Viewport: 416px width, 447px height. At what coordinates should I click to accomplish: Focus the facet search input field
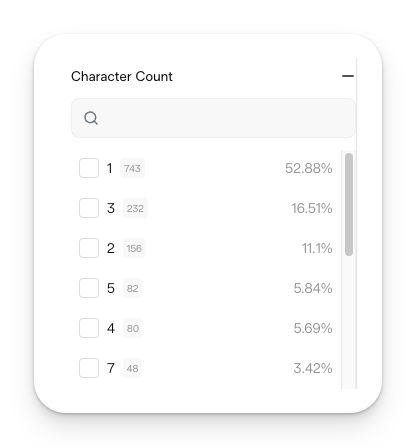click(x=213, y=118)
